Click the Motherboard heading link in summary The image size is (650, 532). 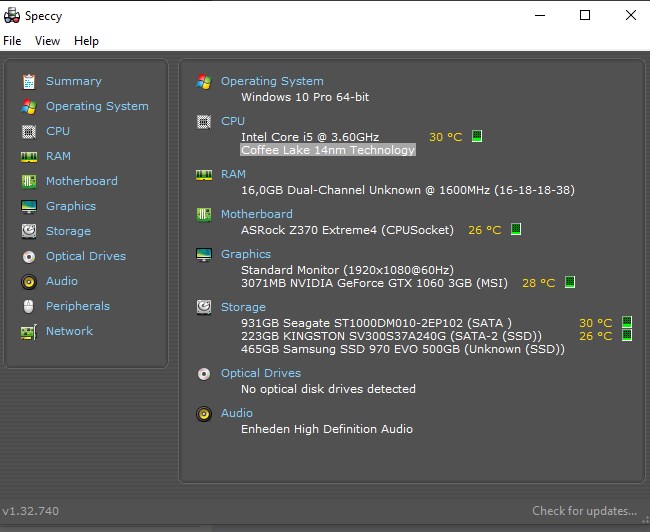(x=257, y=214)
